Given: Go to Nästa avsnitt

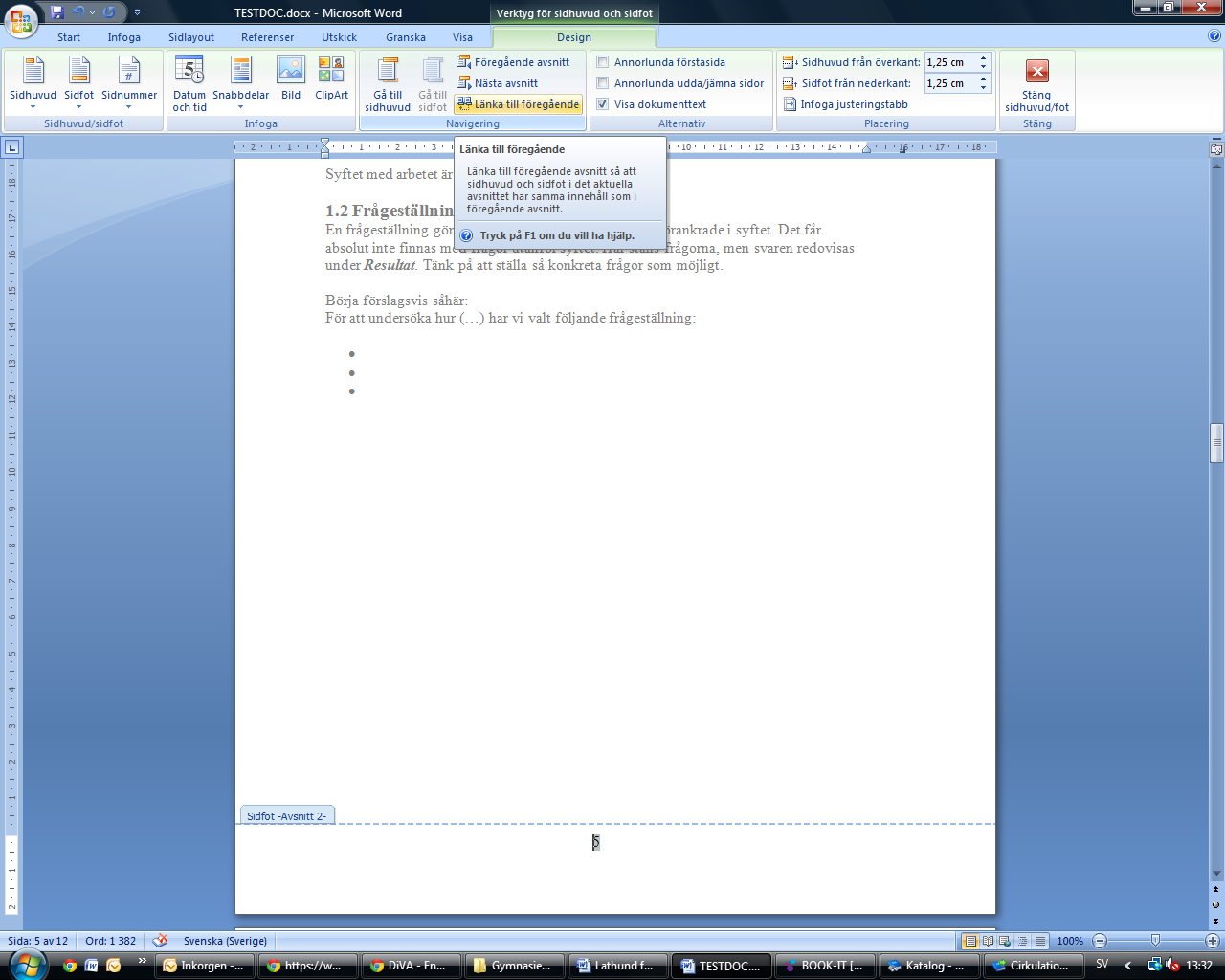Looking at the screenshot, I should pyautogui.click(x=498, y=83).
